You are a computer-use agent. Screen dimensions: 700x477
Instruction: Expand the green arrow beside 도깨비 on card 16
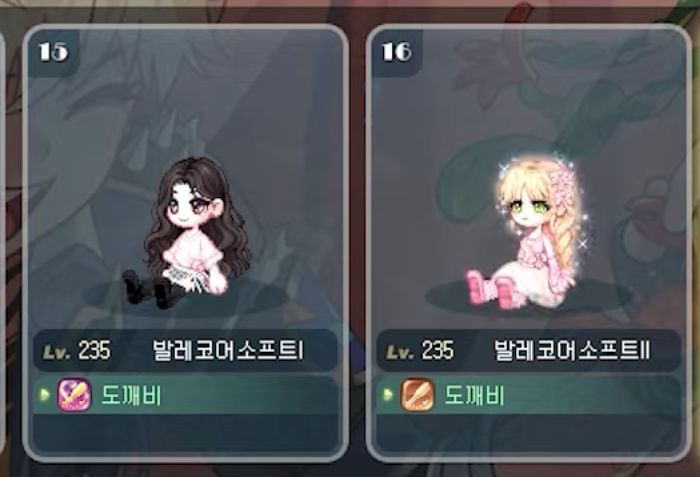388,395
